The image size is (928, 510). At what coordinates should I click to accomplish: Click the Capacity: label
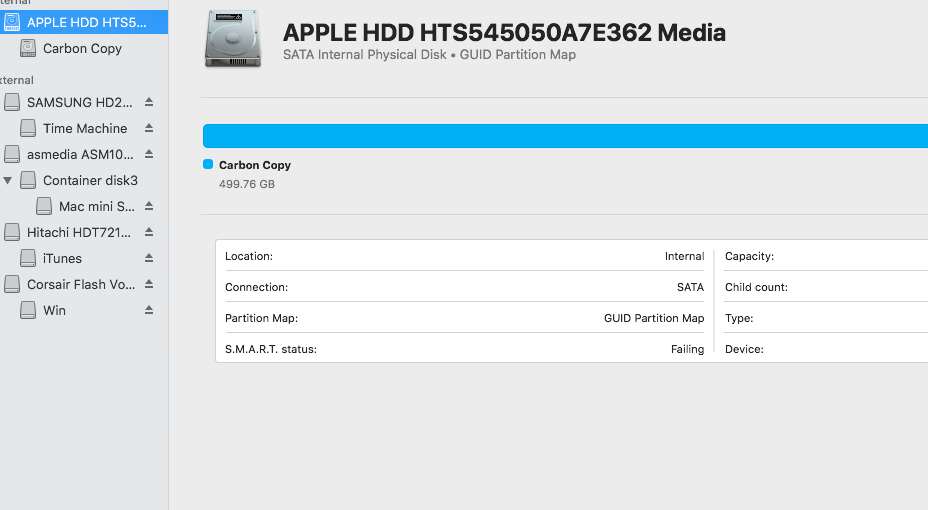pos(749,256)
